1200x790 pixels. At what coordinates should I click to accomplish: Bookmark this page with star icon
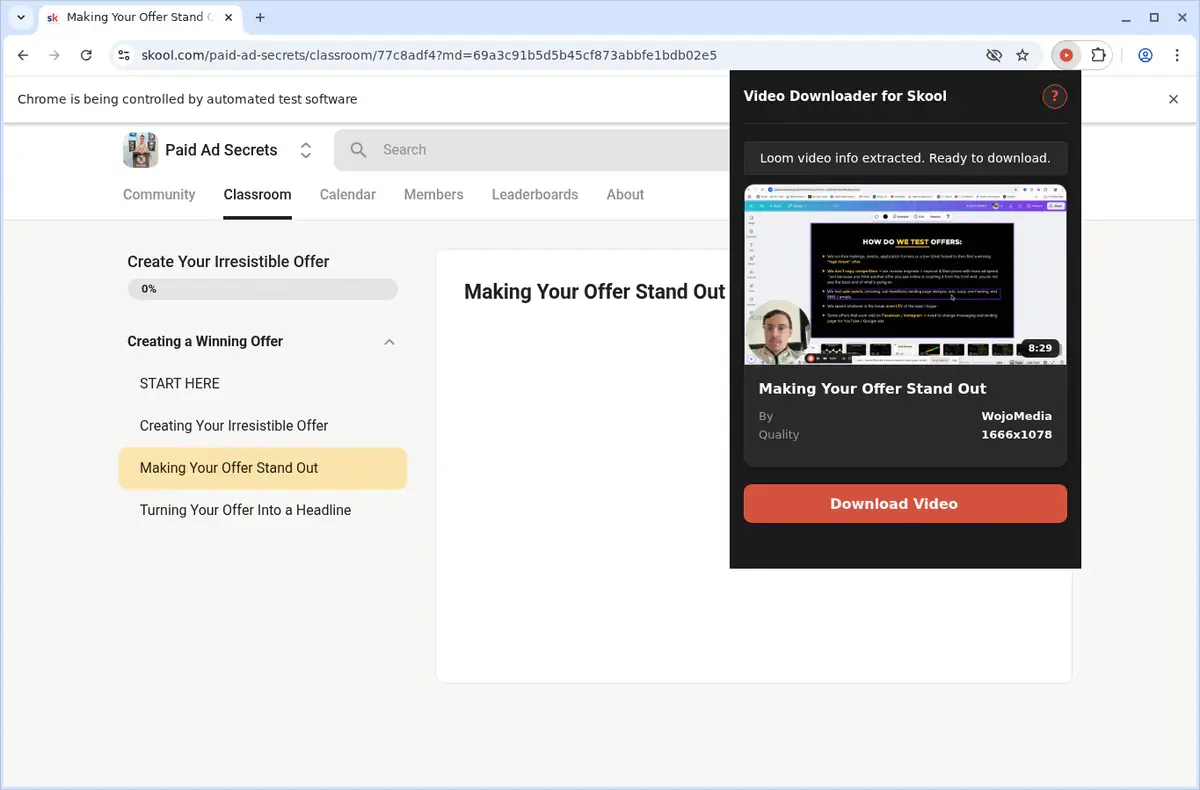coord(1022,55)
